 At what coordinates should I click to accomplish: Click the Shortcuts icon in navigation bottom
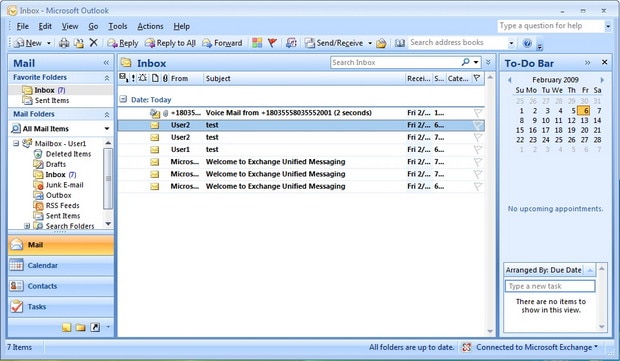pos(95,327)
